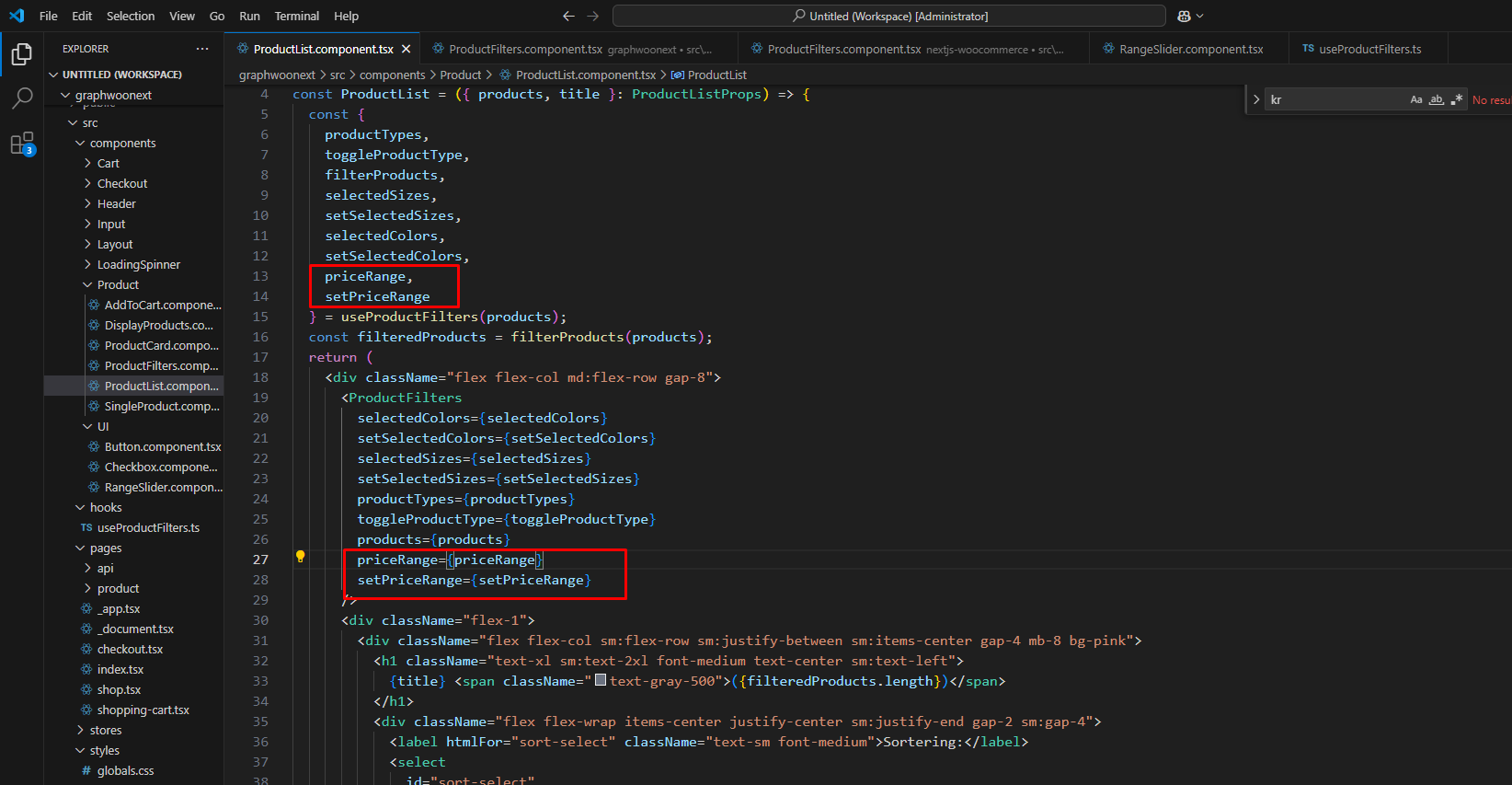Expand the Cart folder
This screenshot has width=1512, height=785.
coord(109,164)
